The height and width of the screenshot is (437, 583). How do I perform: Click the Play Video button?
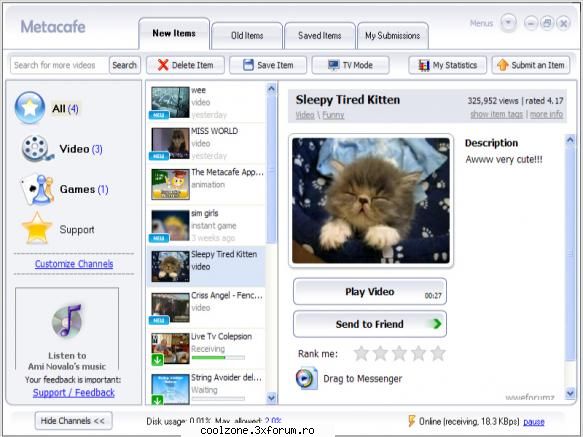(370, 292)
